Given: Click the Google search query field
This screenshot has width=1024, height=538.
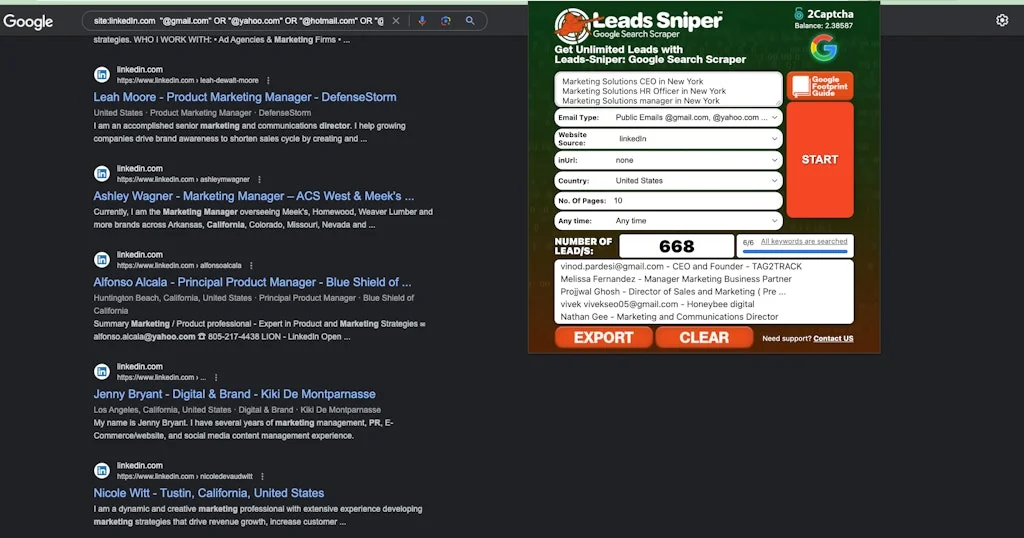Looking at the screenshot, I should [238, 21].
